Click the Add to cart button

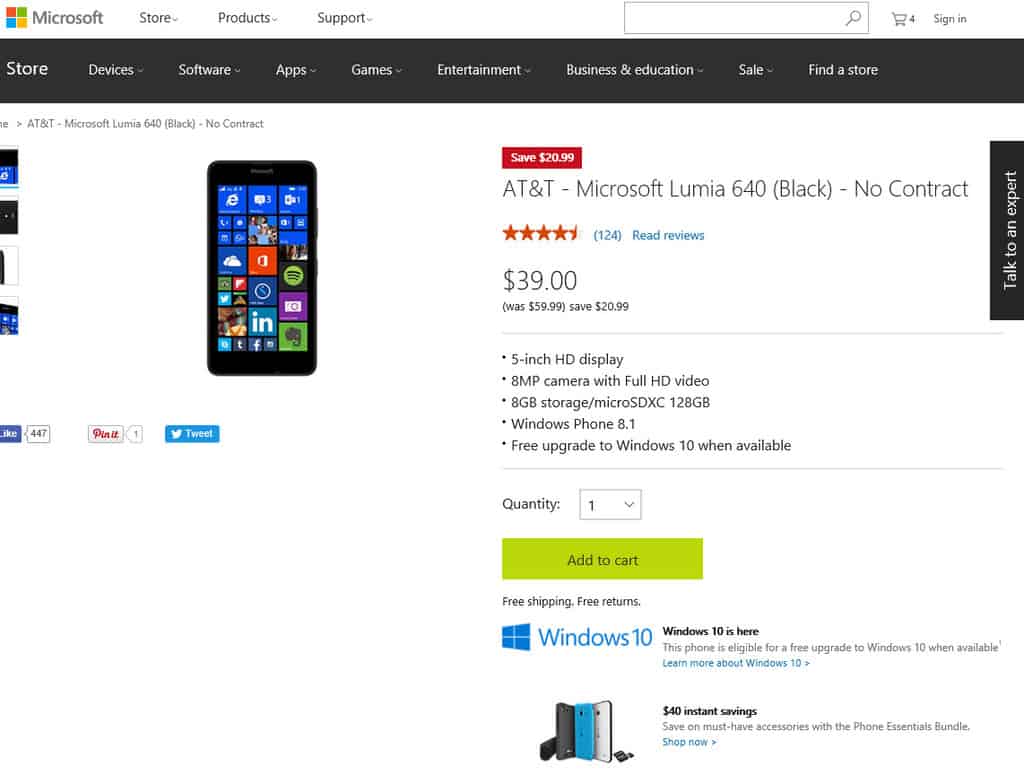tap(602, 559)
